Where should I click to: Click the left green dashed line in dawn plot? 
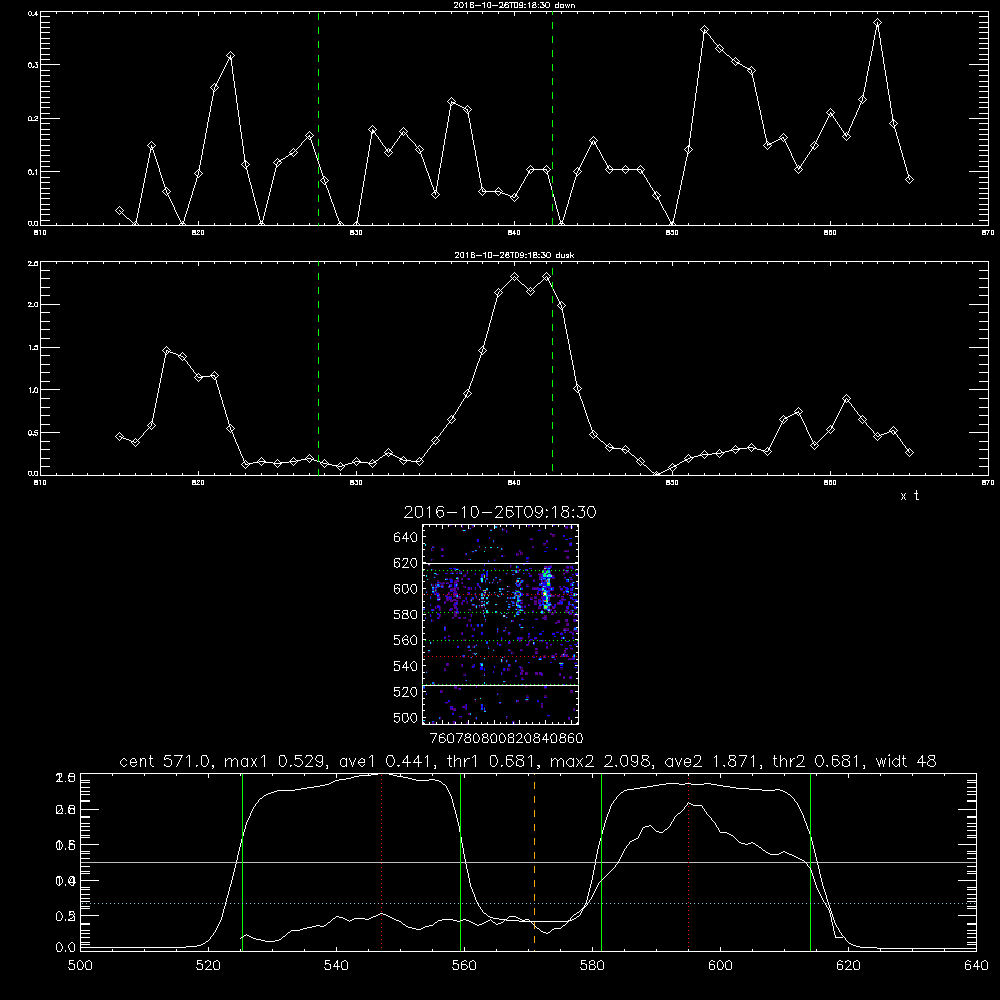coord(318,118)
